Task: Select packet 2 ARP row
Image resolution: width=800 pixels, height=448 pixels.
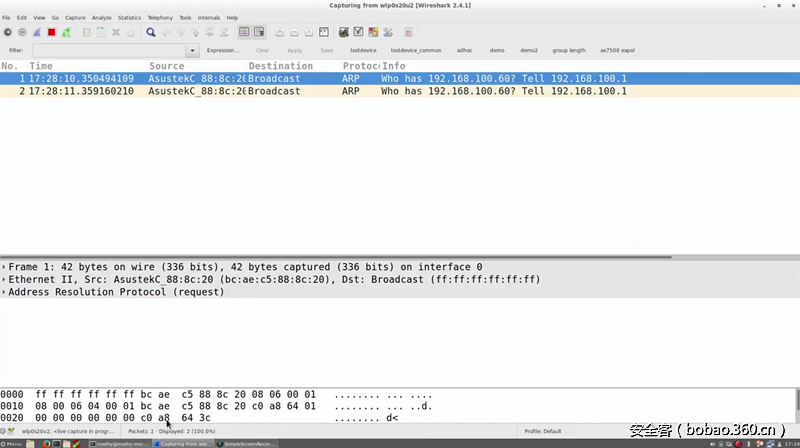Action: pyautogui.click(x=400, y=91)
